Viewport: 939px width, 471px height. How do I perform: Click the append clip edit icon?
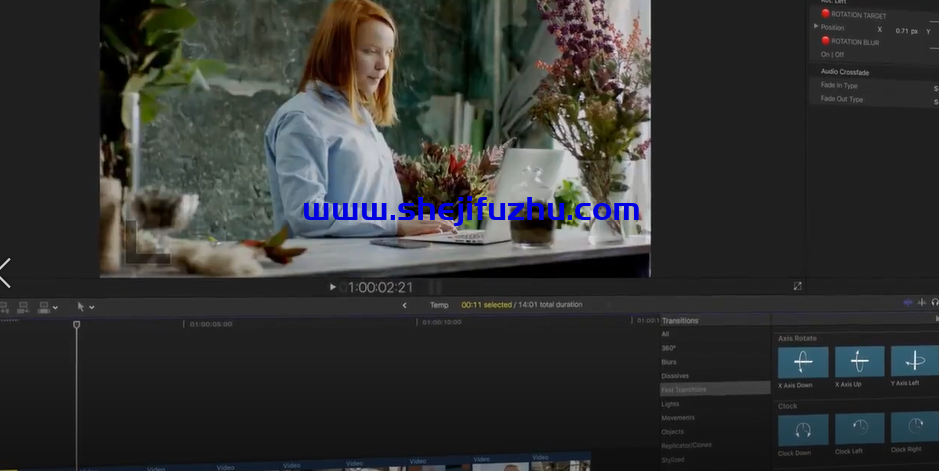pyautogui.click(x=43, y=308)
